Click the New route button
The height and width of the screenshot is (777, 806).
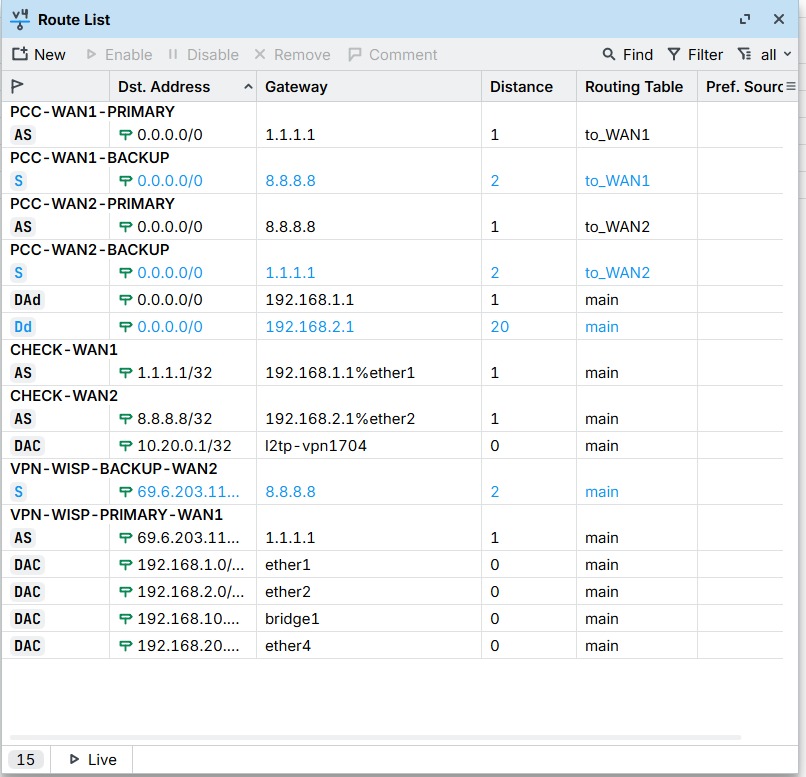click(x=39, y=54)
